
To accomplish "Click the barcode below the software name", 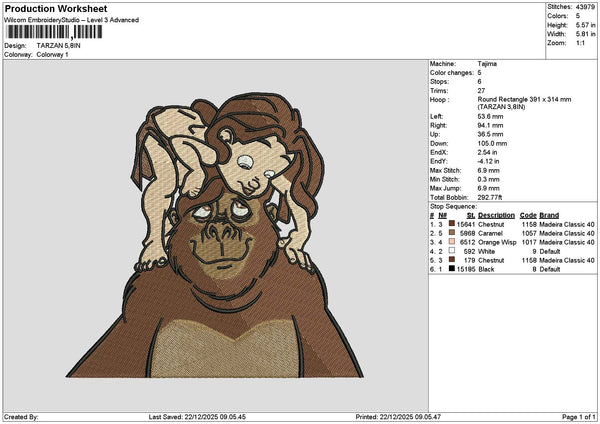I will [54, 32].
